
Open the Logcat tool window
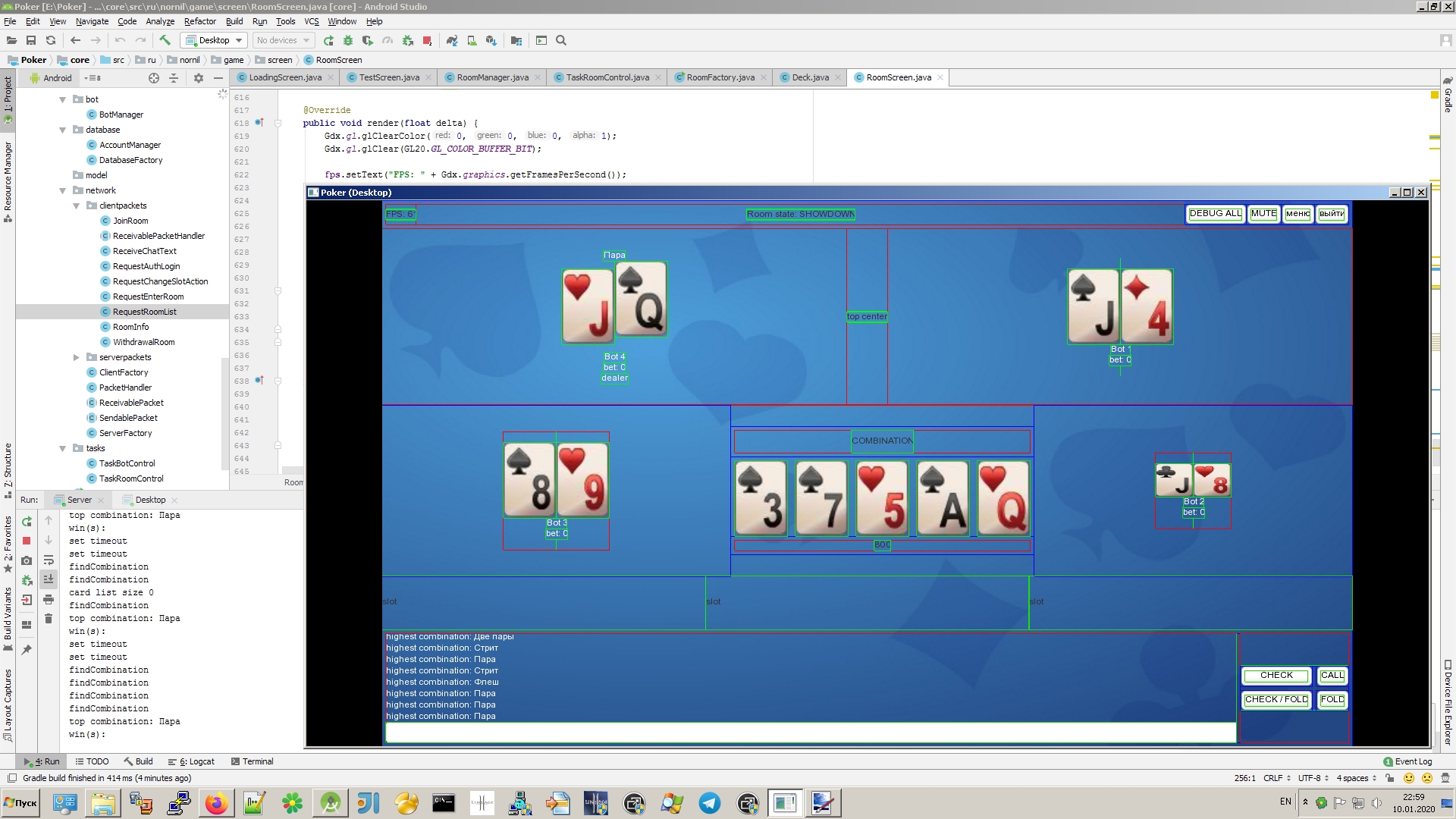coord(191,761)
